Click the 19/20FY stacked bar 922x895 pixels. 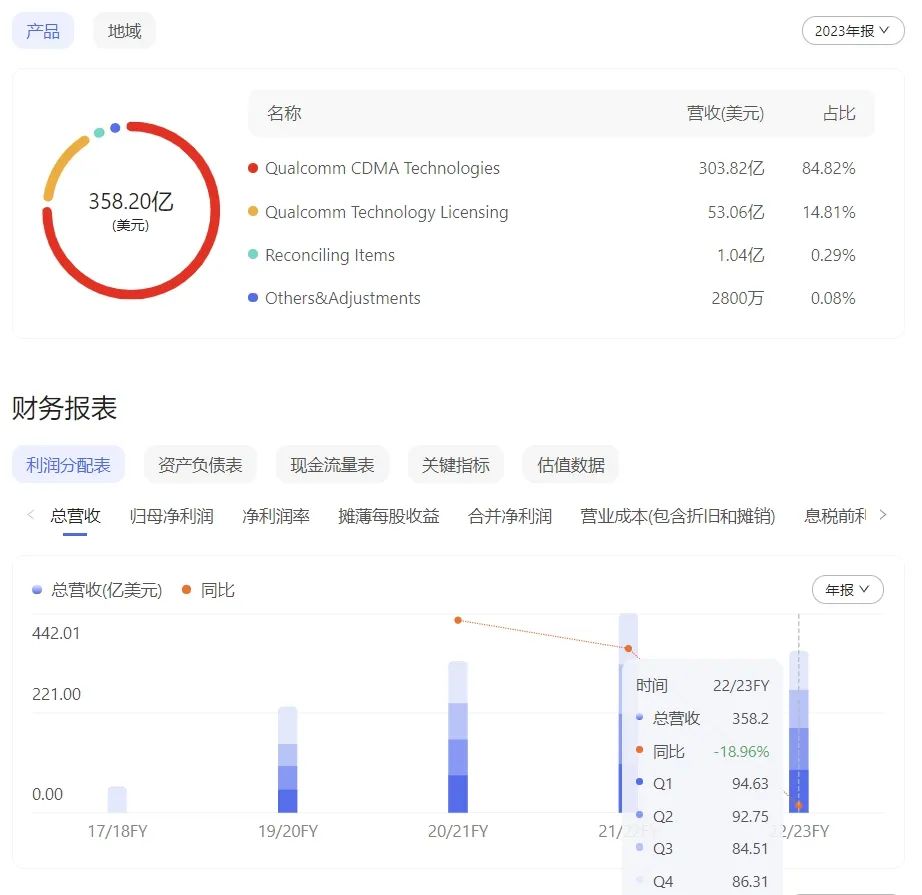coord(288,760)
